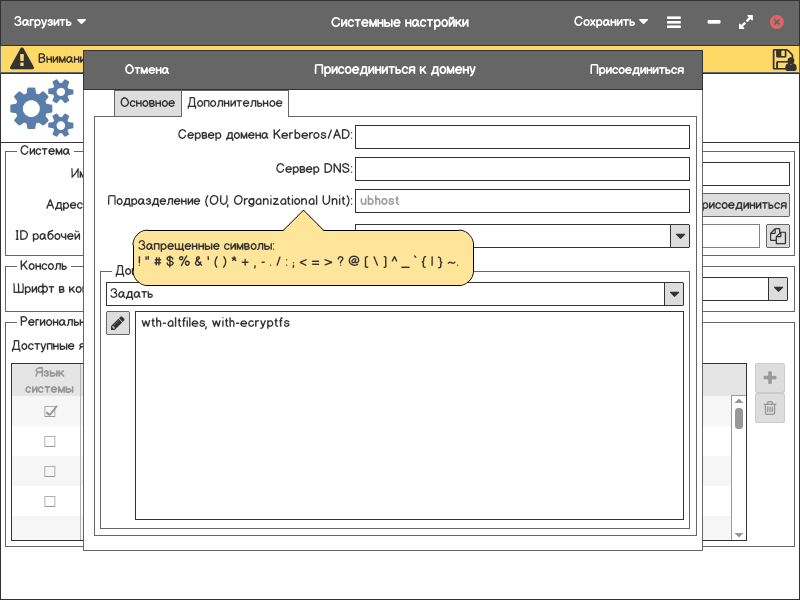Click the pencil edit icon

[x=118, y=323]
